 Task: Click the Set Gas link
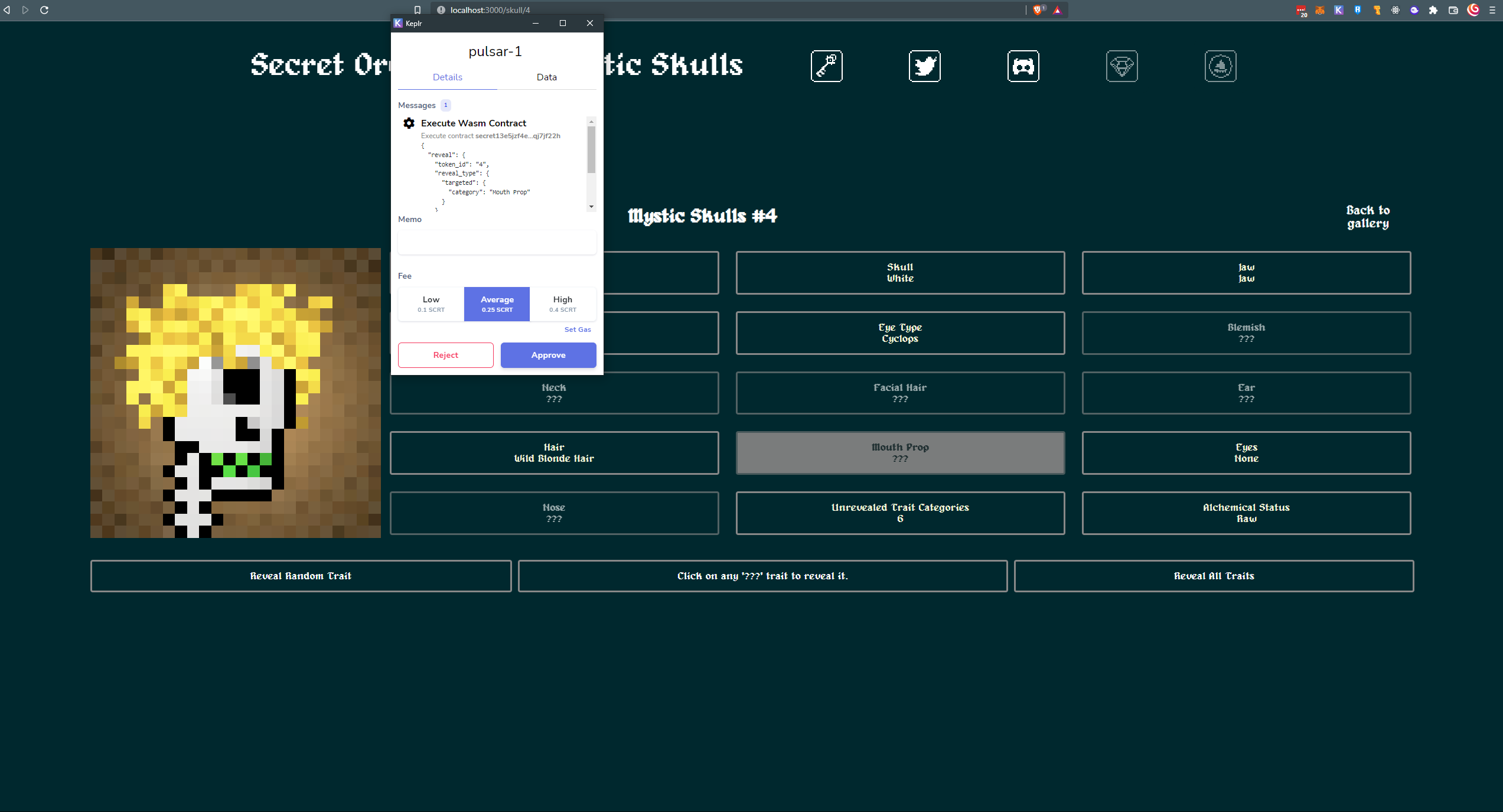tap(577, 330)
